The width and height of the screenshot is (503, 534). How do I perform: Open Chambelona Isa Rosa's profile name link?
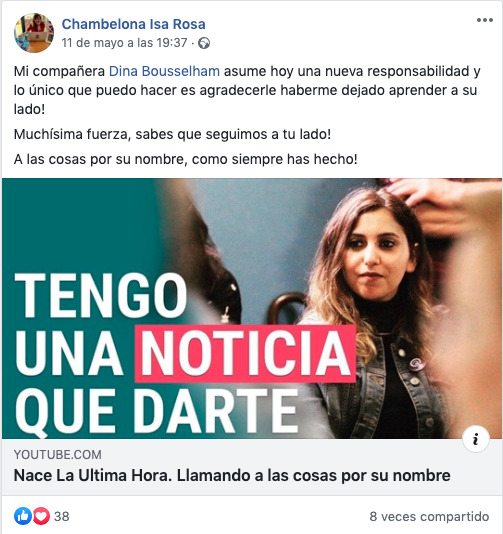point(133,24)
